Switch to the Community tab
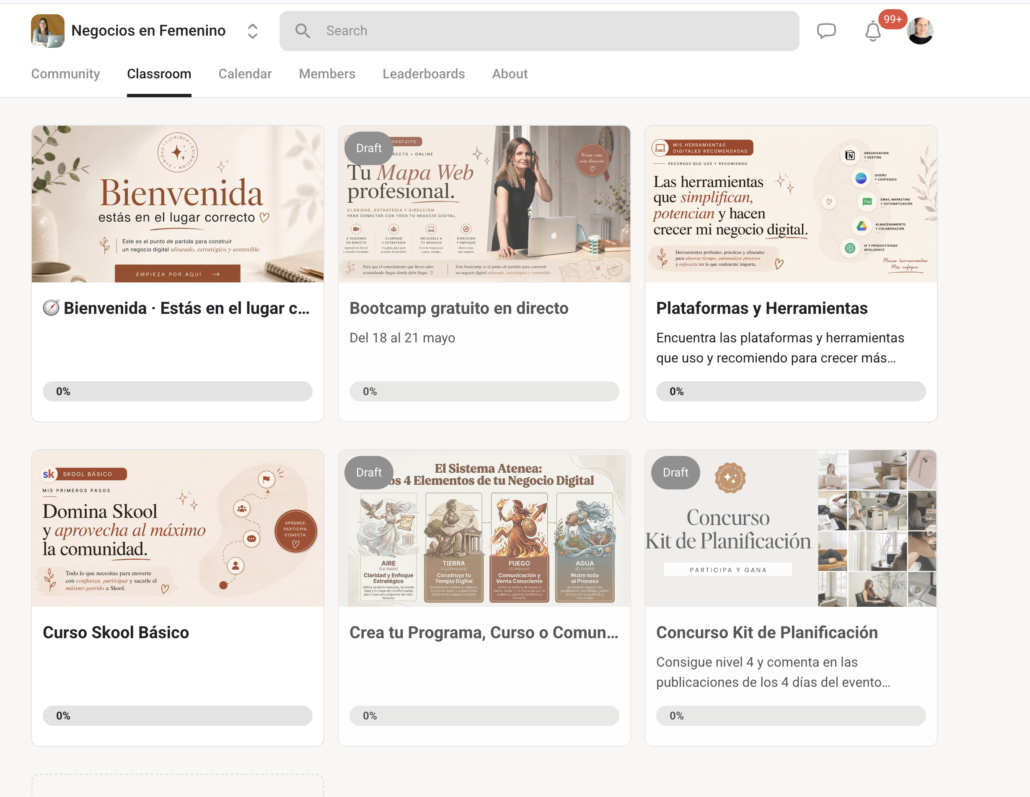This screenshot has width=1030, height=797. point(65,74)
